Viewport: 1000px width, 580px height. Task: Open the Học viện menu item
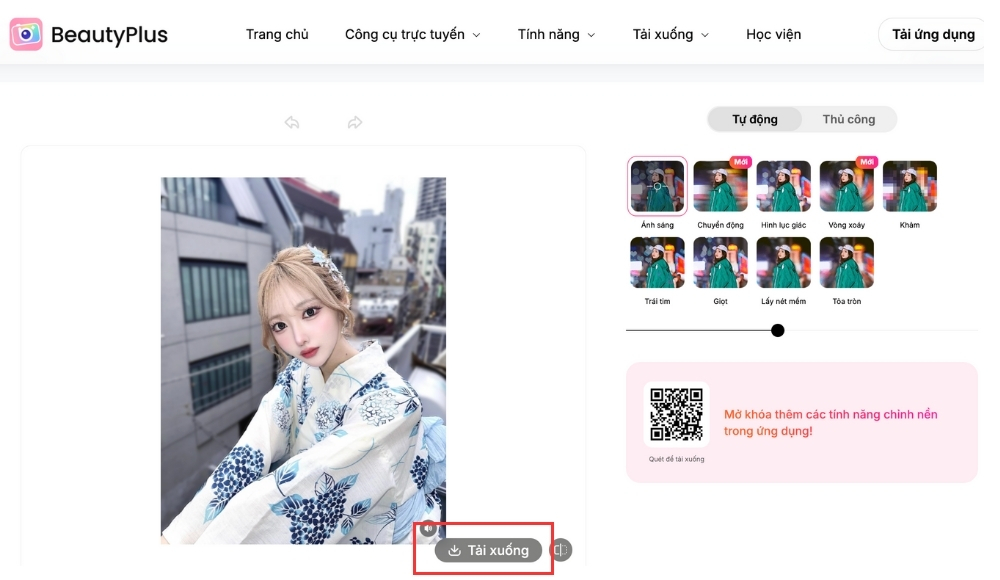click(x=773, y=35)
